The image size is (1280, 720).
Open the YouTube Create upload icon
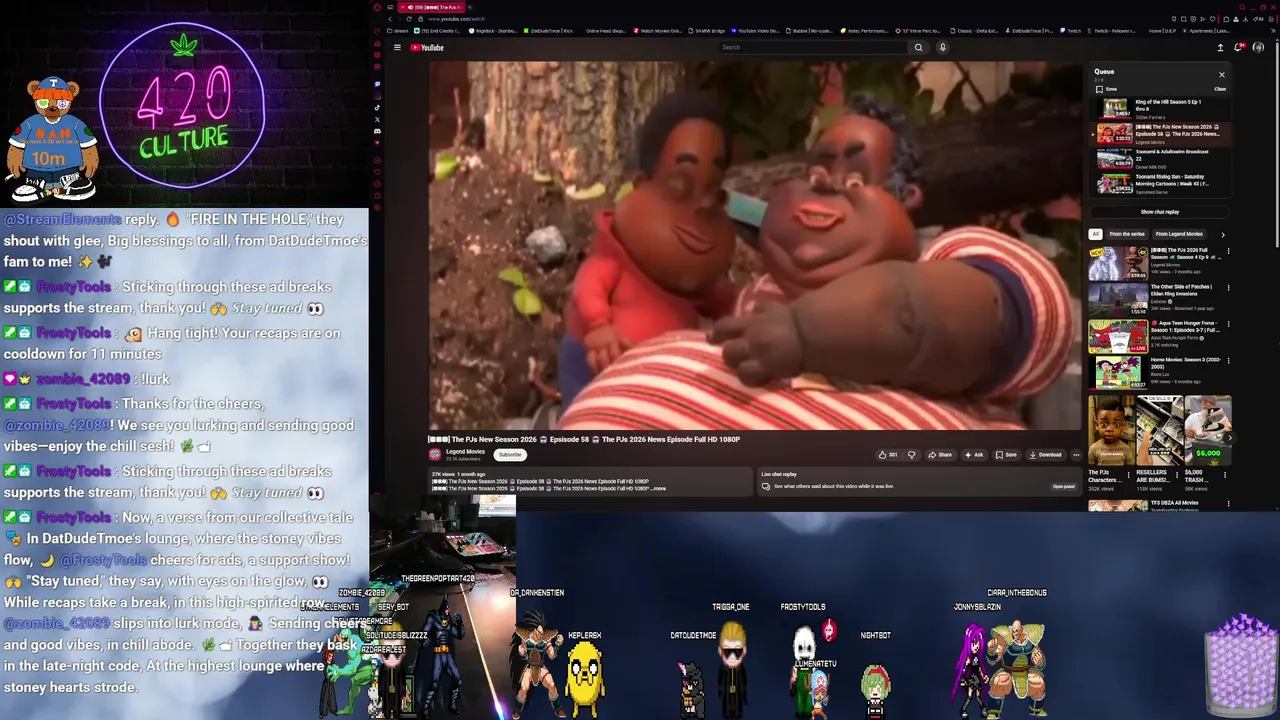tap(1220, 47)
